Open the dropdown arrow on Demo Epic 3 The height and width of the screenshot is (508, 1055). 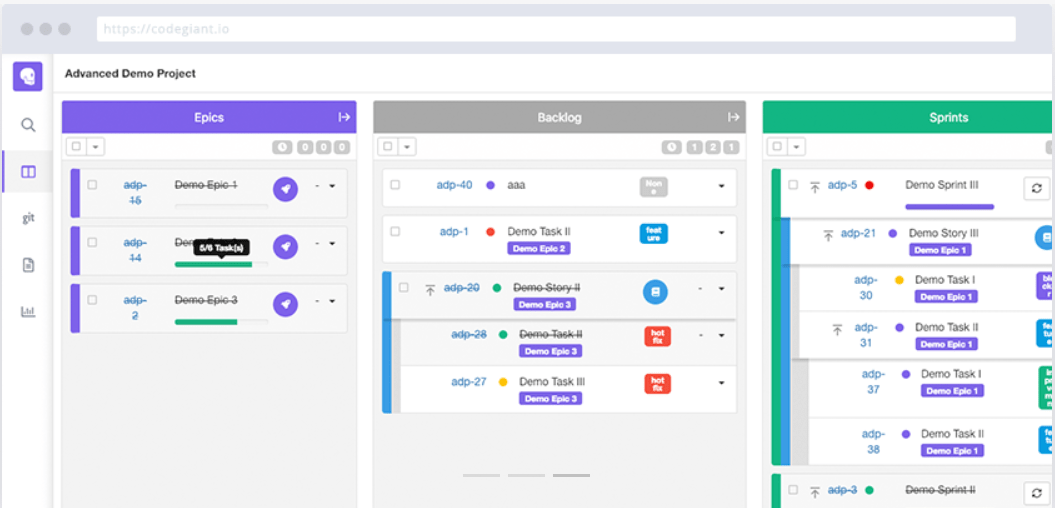pyautogui.click(x=332, y=301)
